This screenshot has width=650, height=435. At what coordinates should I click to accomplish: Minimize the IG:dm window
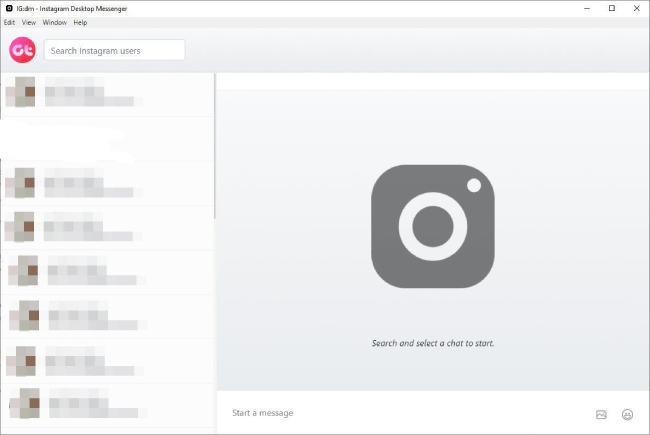[587, 8]
